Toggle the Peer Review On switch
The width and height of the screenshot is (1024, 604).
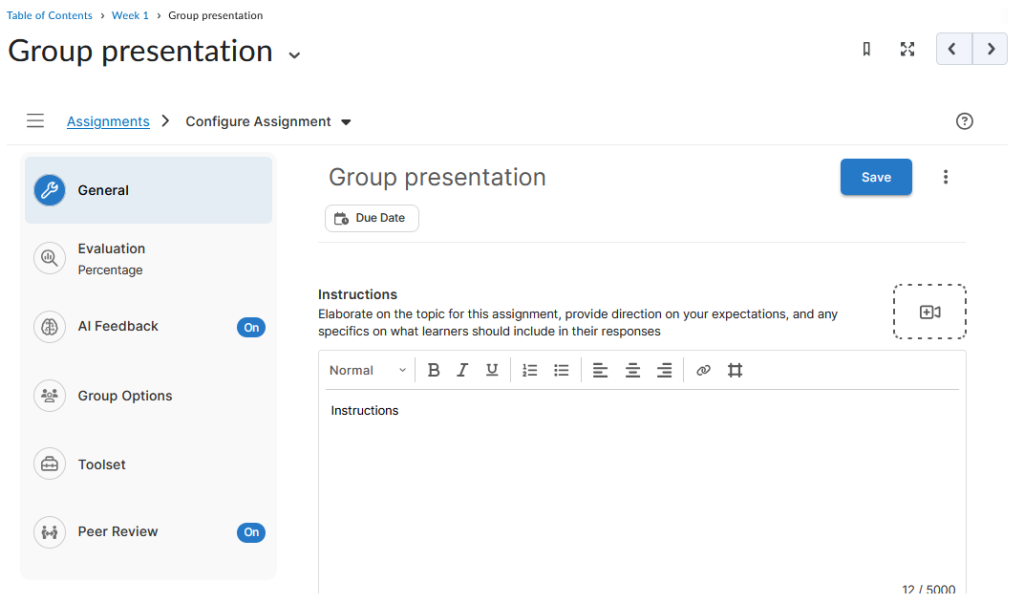coord(251,532)
